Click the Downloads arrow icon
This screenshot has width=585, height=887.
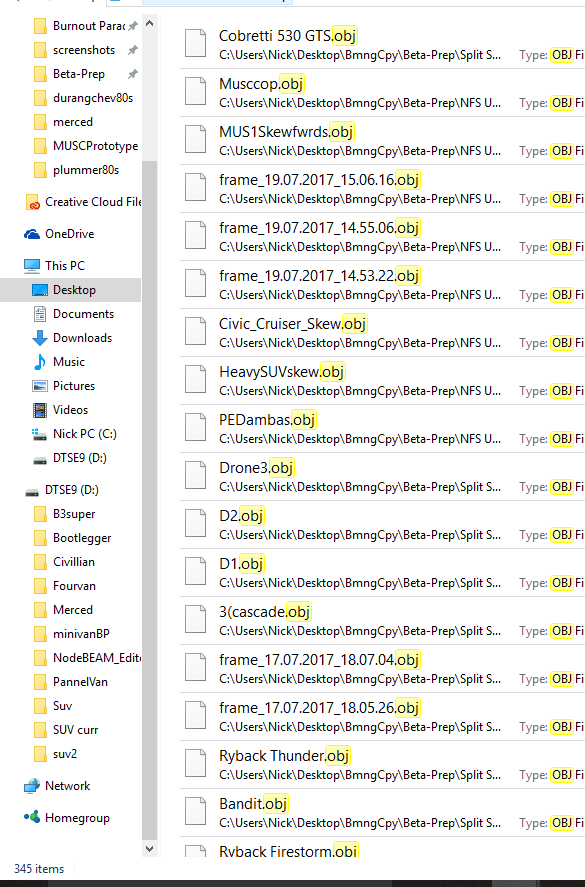click(x=40, y=338)
